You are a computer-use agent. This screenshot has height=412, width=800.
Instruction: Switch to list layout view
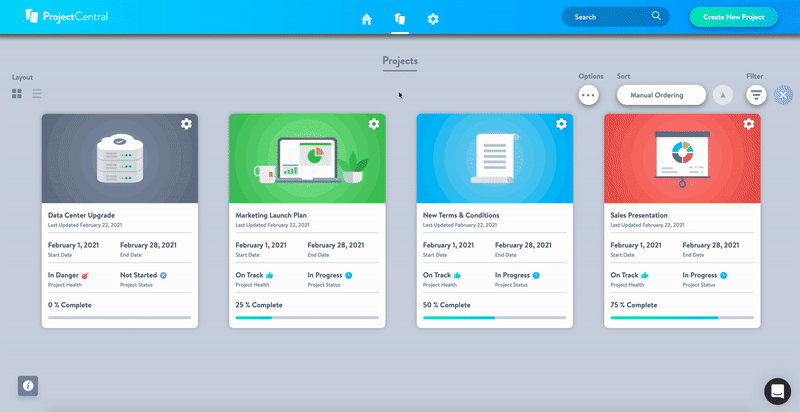[x=37, y=93]
